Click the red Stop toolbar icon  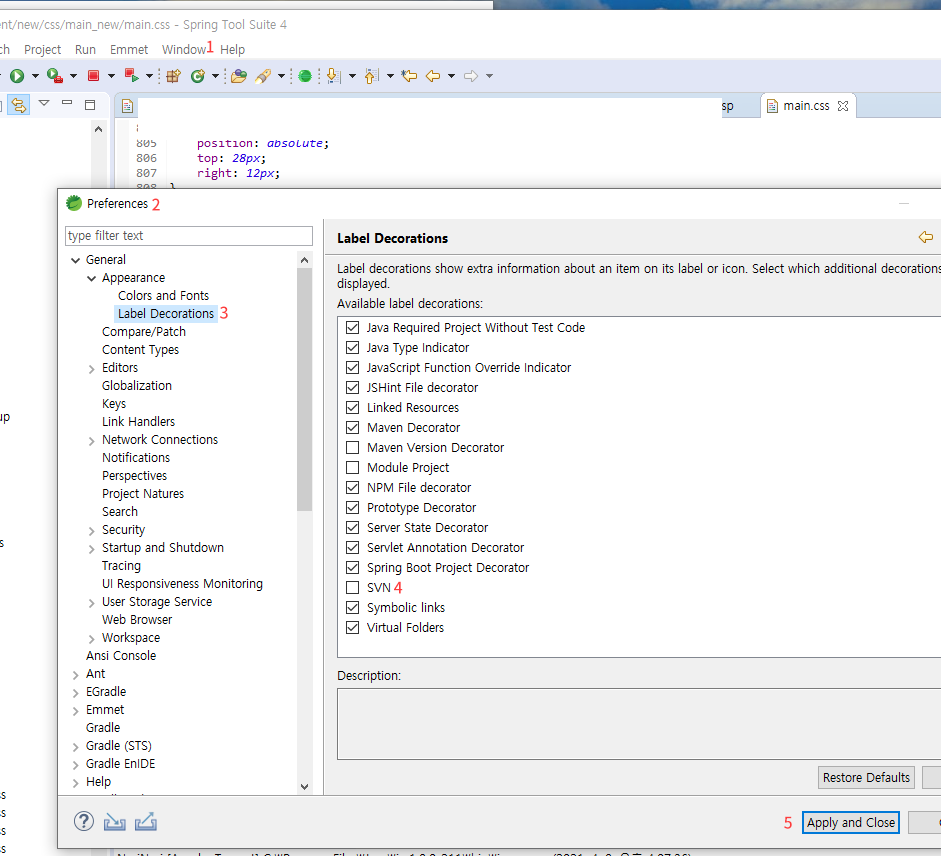(x=93, y=76)
